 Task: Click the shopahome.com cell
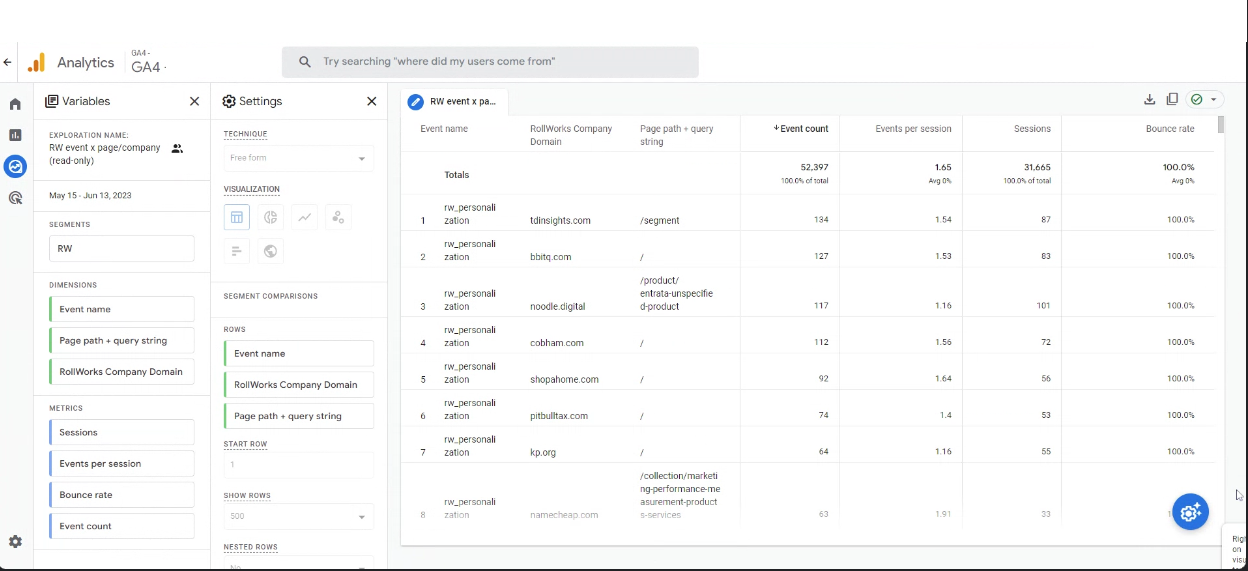point(564,380)
